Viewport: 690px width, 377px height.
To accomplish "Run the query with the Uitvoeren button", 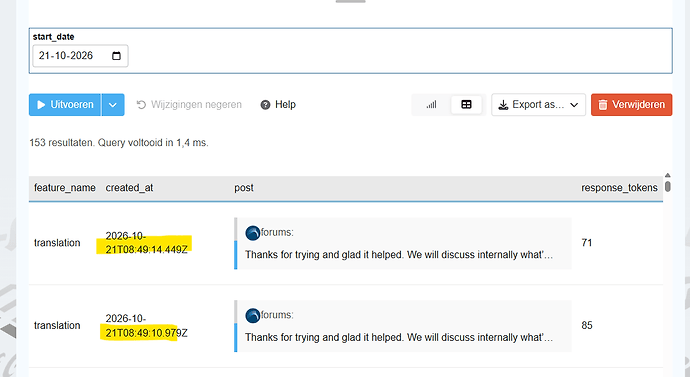I will click(65, 105).
